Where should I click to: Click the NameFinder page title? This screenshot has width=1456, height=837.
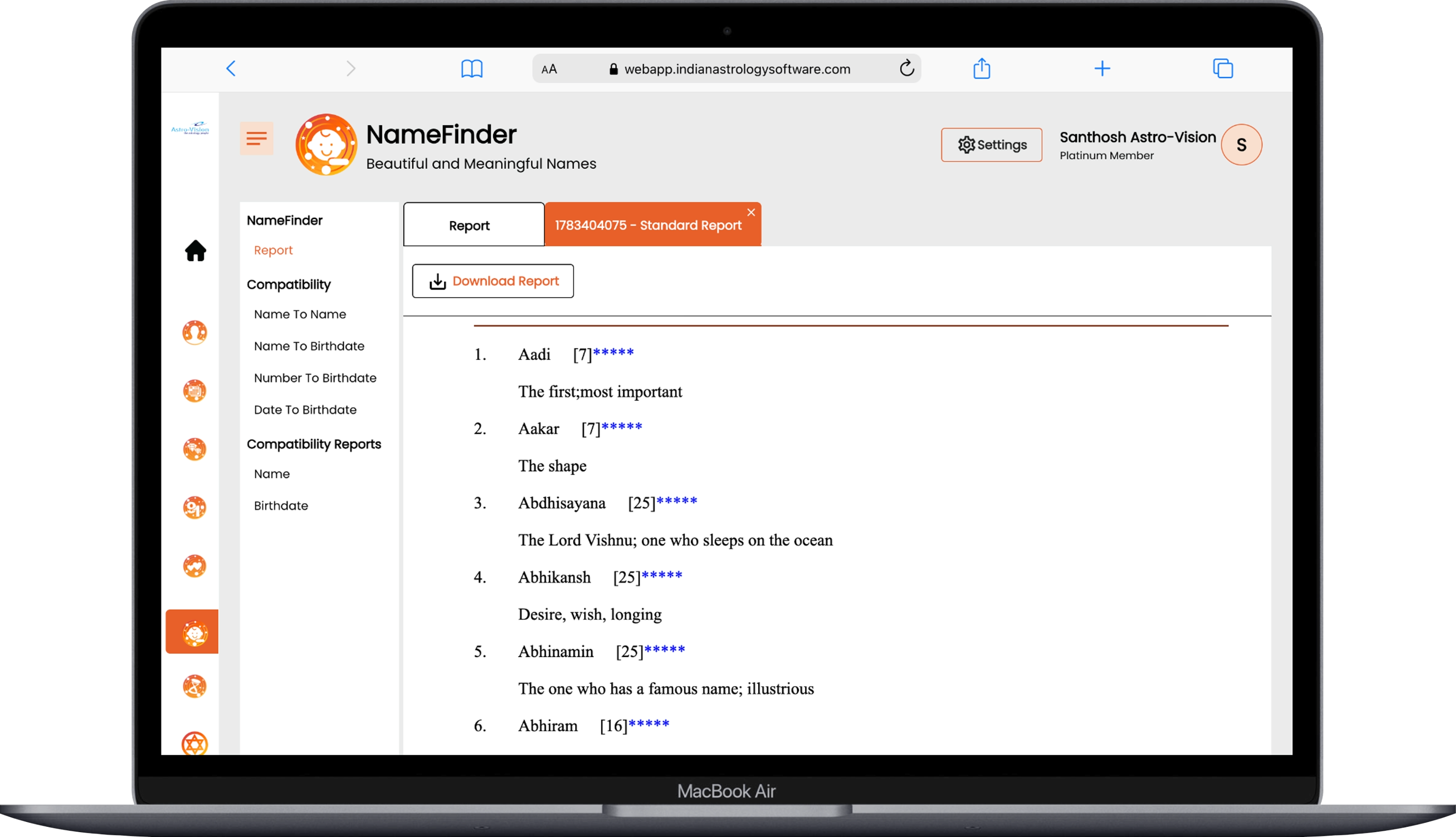[x=441, y=134]
